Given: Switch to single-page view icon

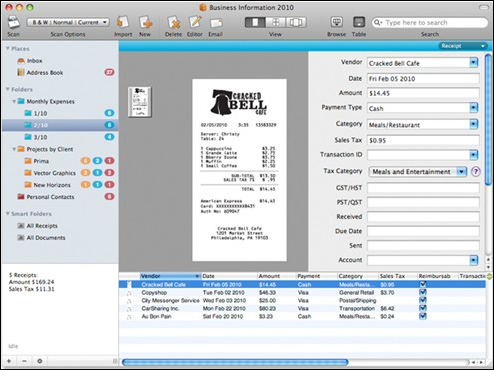Looking at the screenshot, I should pos(255,22).
